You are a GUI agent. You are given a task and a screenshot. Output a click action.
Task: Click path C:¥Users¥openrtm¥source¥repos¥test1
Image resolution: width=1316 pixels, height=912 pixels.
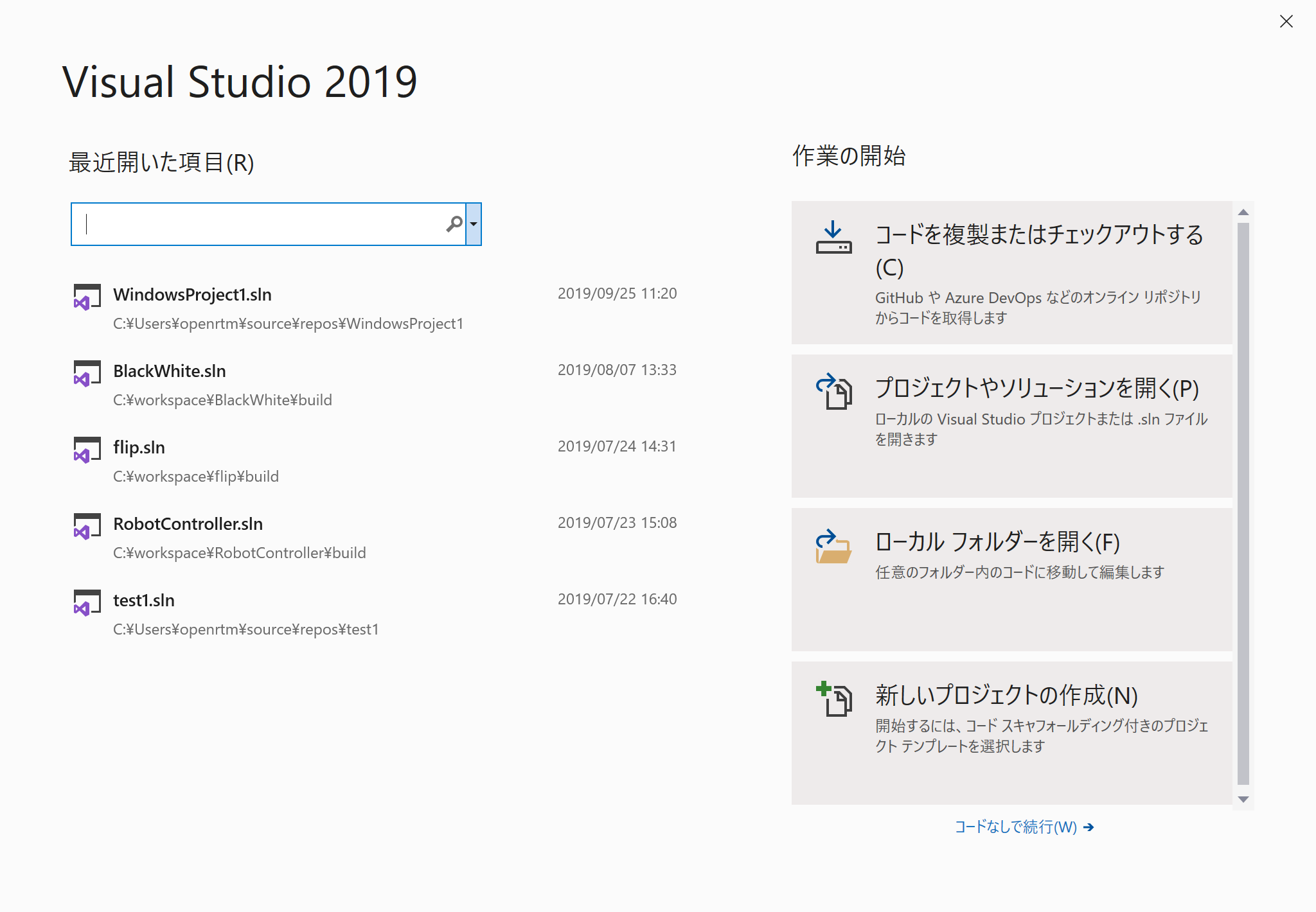[x=246, y=629]
